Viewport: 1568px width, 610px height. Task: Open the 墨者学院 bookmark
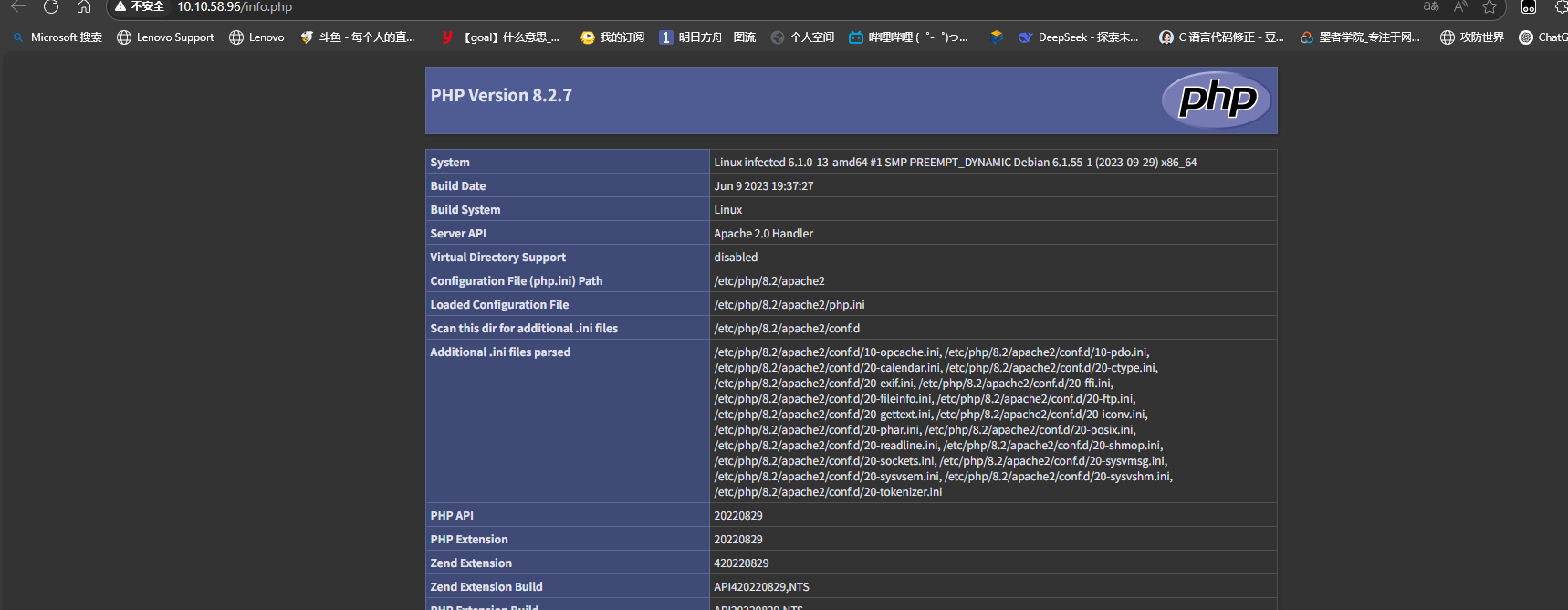(x=1360, y=37)
